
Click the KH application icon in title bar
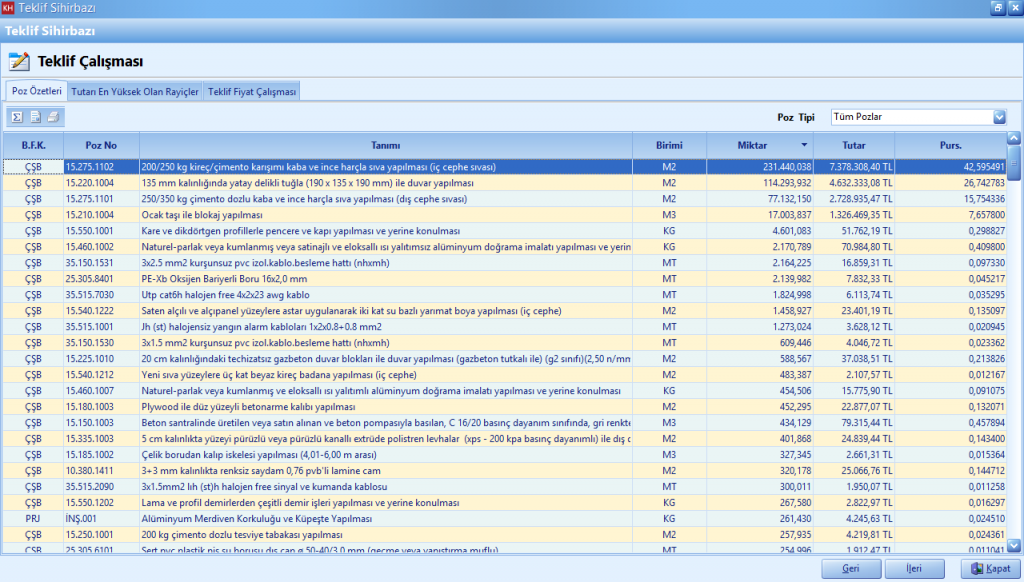(9, 8)
